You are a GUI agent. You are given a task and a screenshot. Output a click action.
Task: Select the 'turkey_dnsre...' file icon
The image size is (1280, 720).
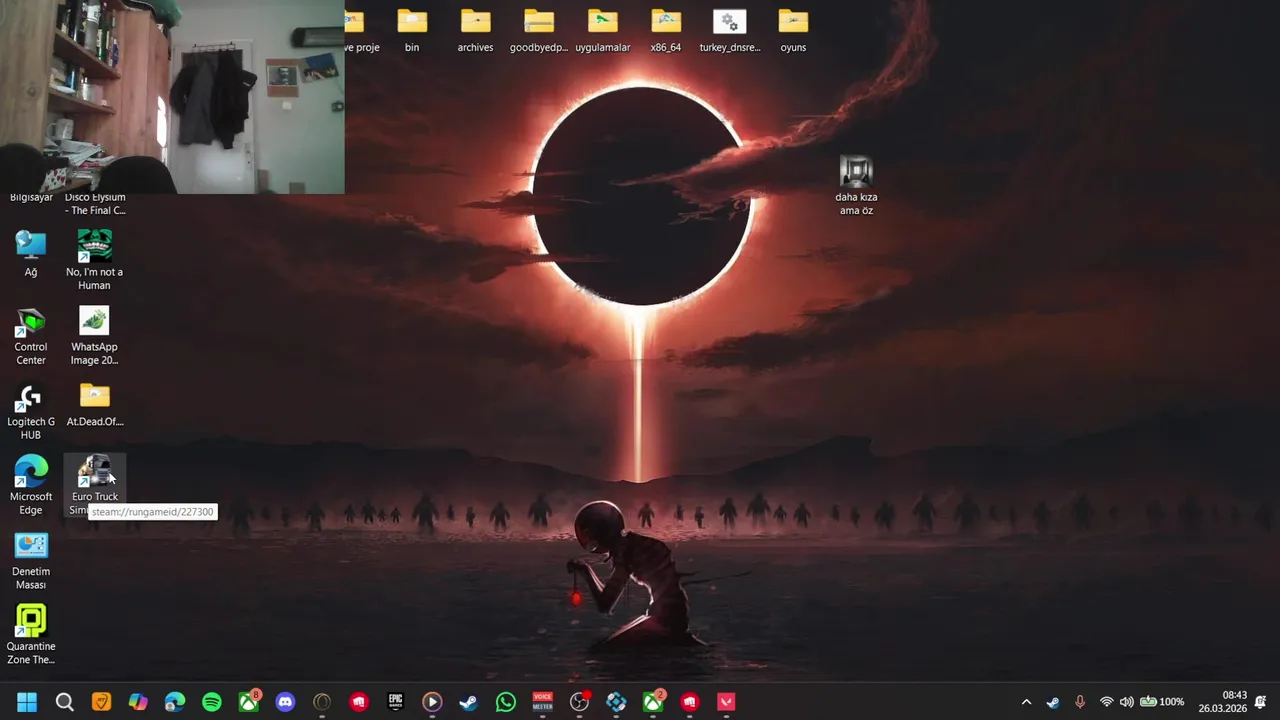click(x=730, y=30)
